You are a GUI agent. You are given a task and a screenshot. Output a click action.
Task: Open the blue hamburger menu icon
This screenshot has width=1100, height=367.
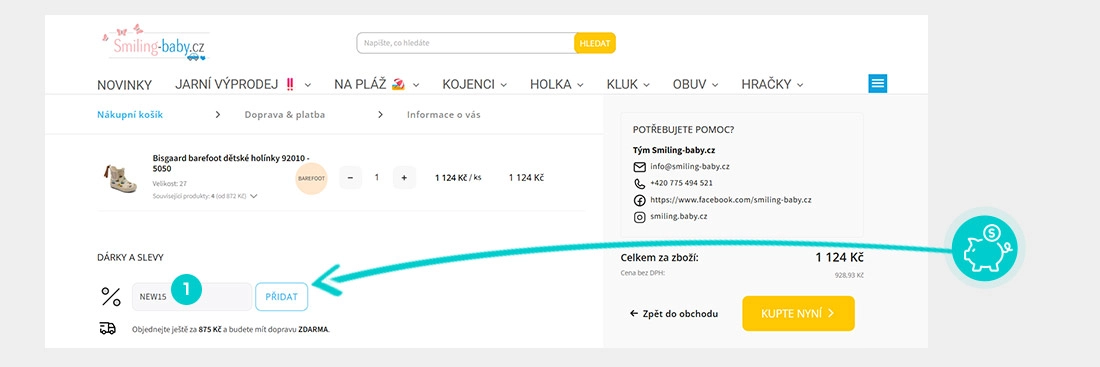[x=878, y=84]
